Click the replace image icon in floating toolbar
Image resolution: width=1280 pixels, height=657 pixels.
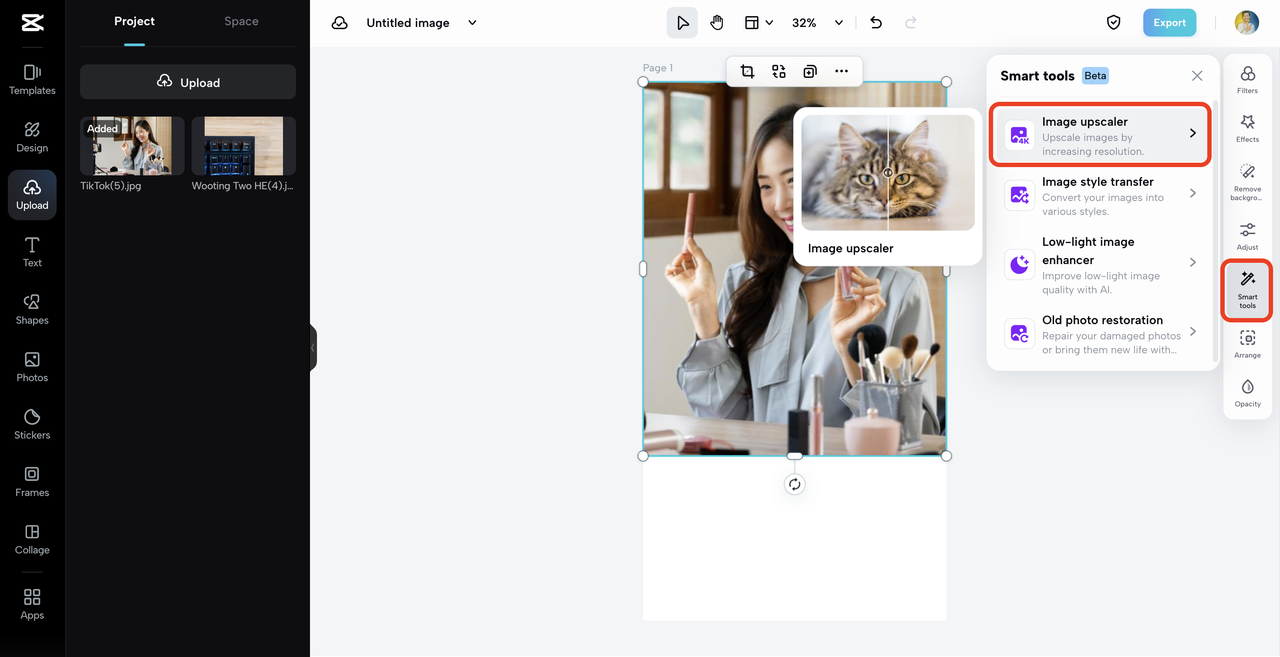[779, 71]
